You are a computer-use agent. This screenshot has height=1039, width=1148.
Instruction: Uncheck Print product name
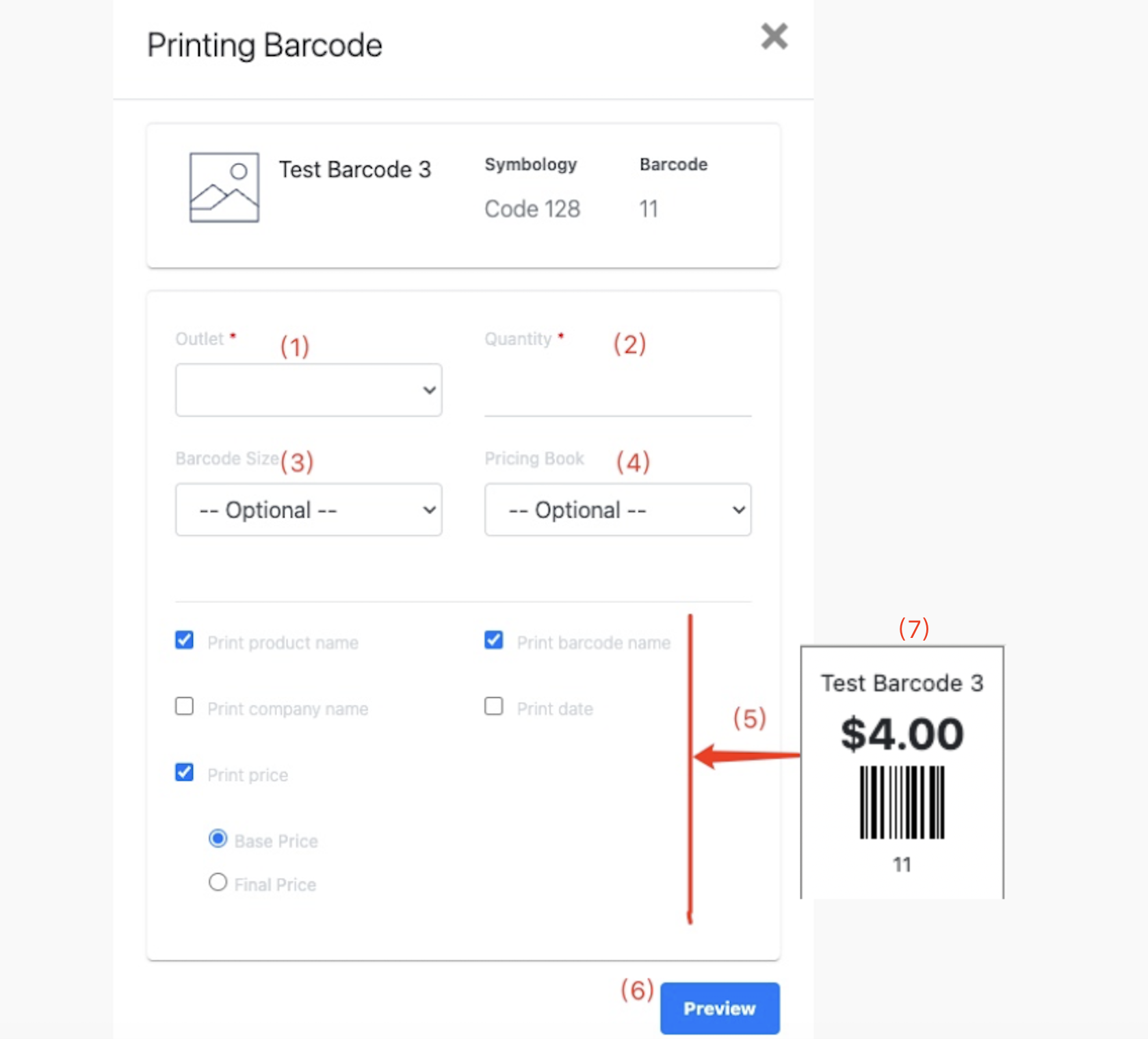click(184, 640)
